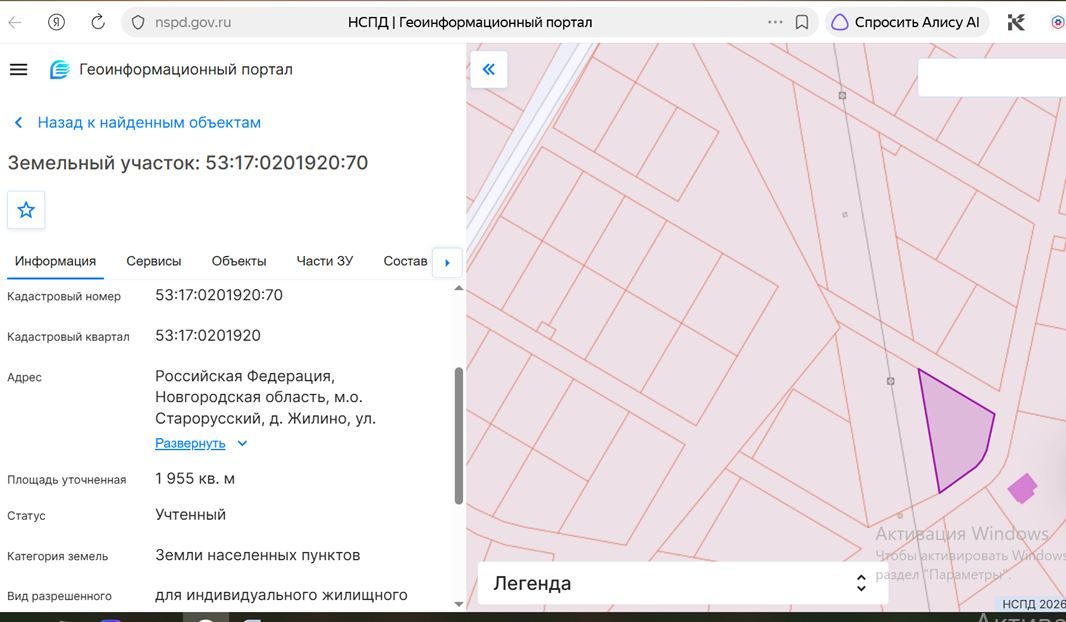Open the Yandex Я home button
Image resolution: width=1066 pixels, height=622 pixels.
(56, 22)
